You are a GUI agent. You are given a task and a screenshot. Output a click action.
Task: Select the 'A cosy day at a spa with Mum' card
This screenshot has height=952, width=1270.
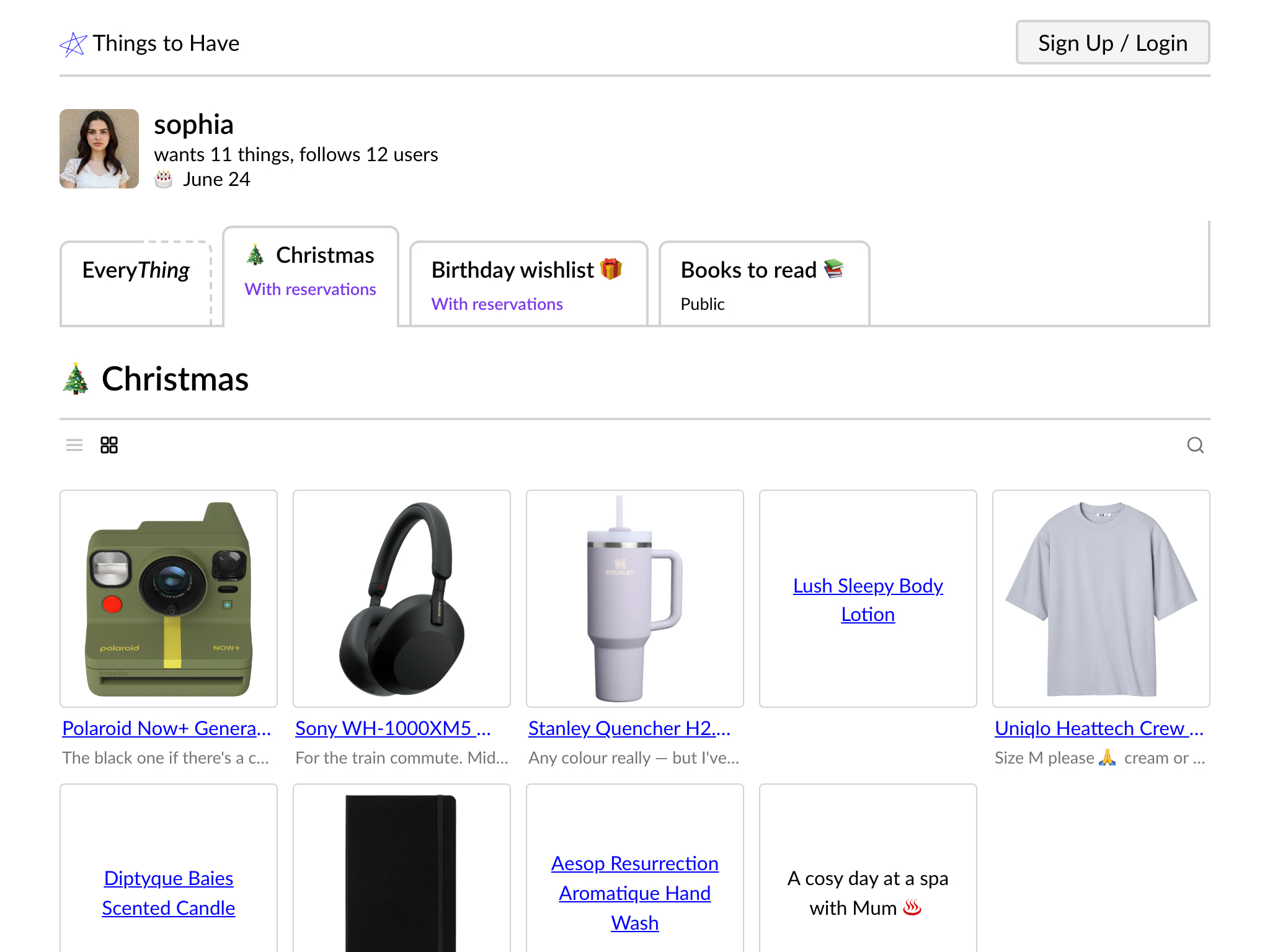pyautogui.click(x=868, y=868)
